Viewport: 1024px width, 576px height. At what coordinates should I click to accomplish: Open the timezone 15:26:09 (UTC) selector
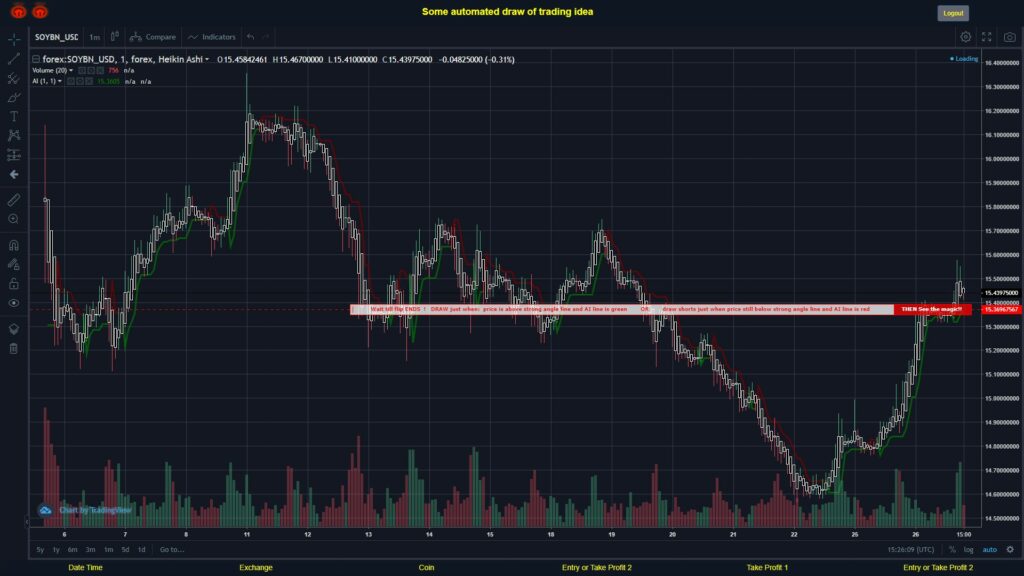[x=910, y=550]
